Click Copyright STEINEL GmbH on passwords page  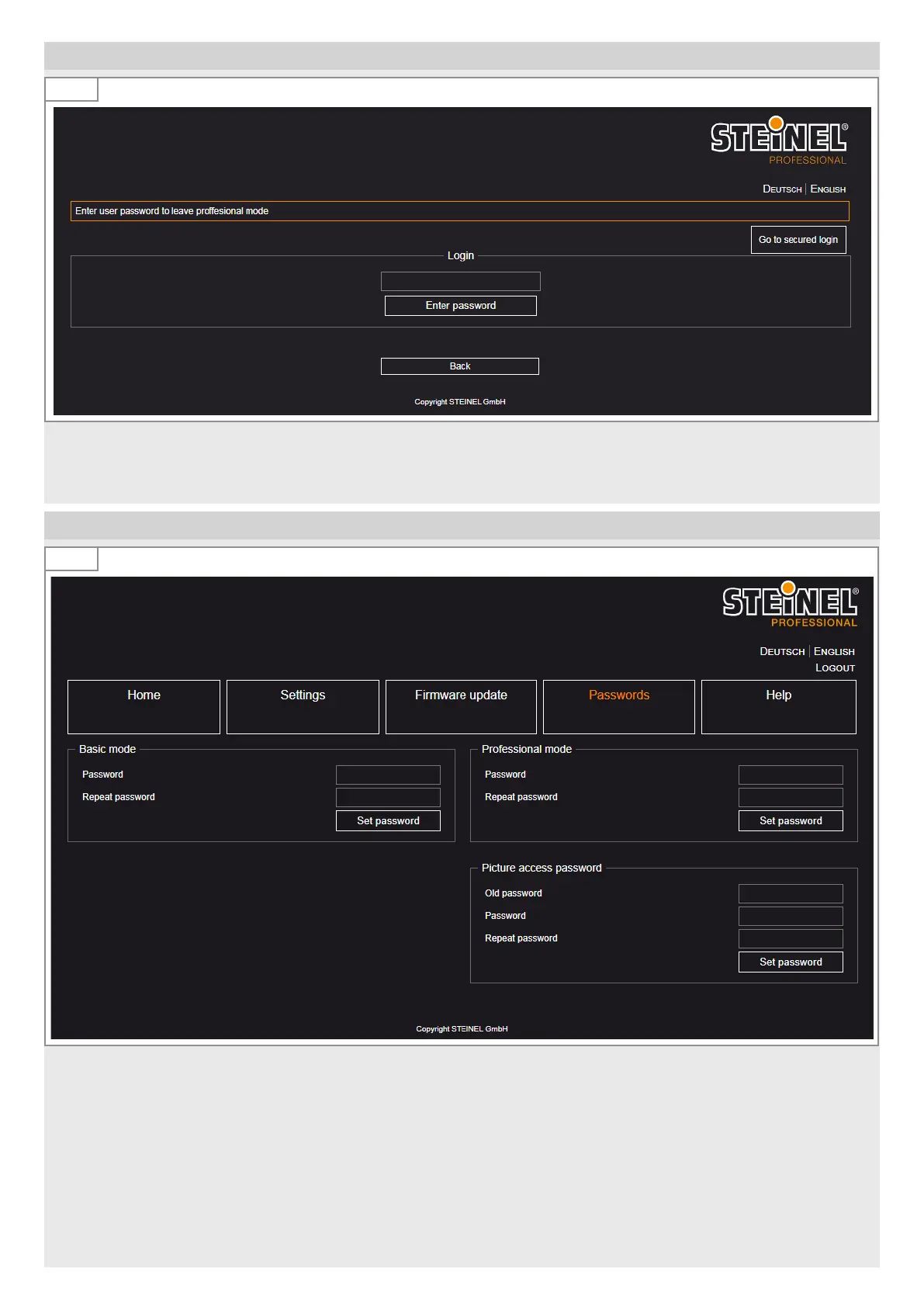[462, 1029]
